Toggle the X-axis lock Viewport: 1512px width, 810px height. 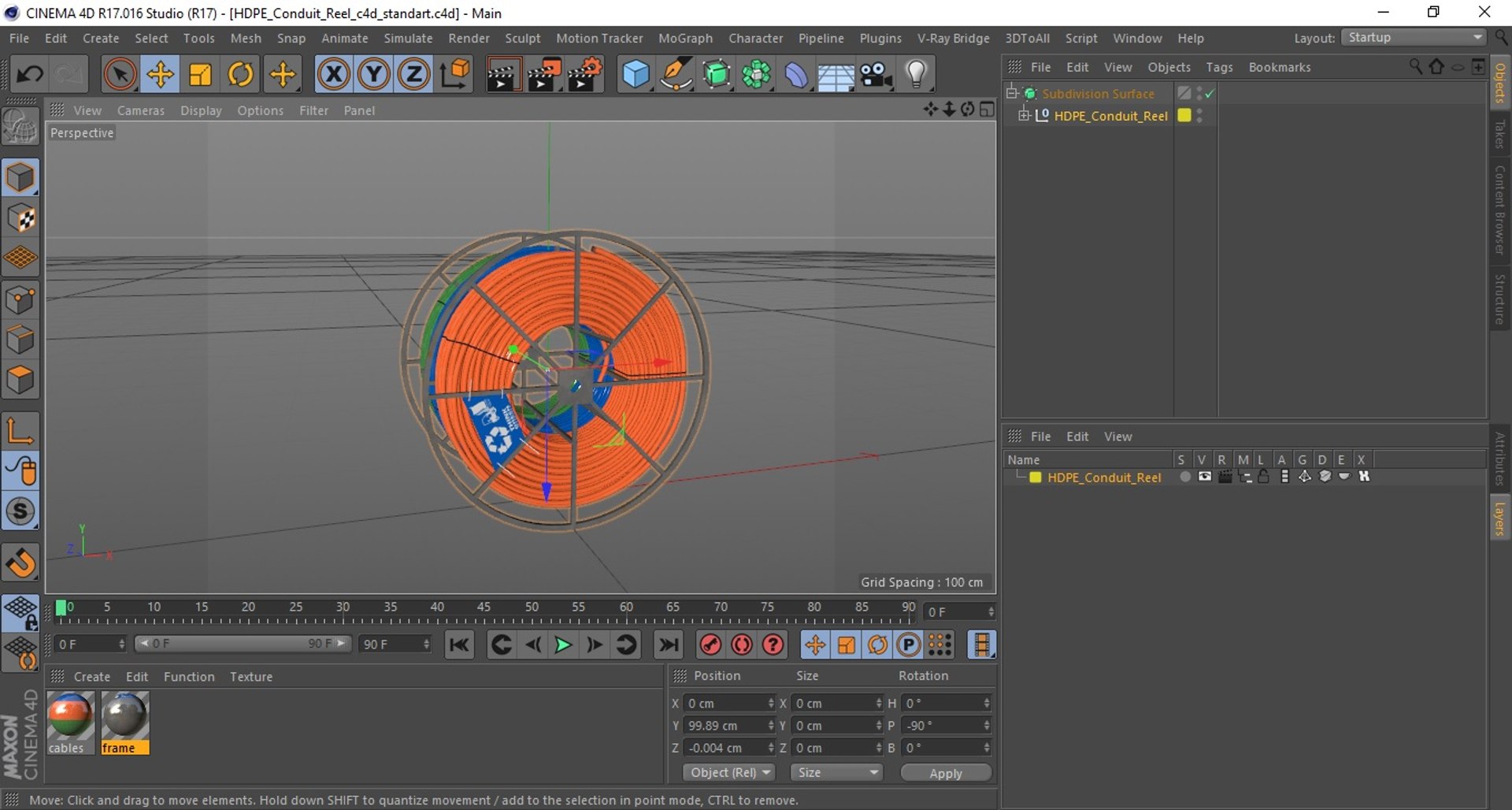click(x=334, y=75)
